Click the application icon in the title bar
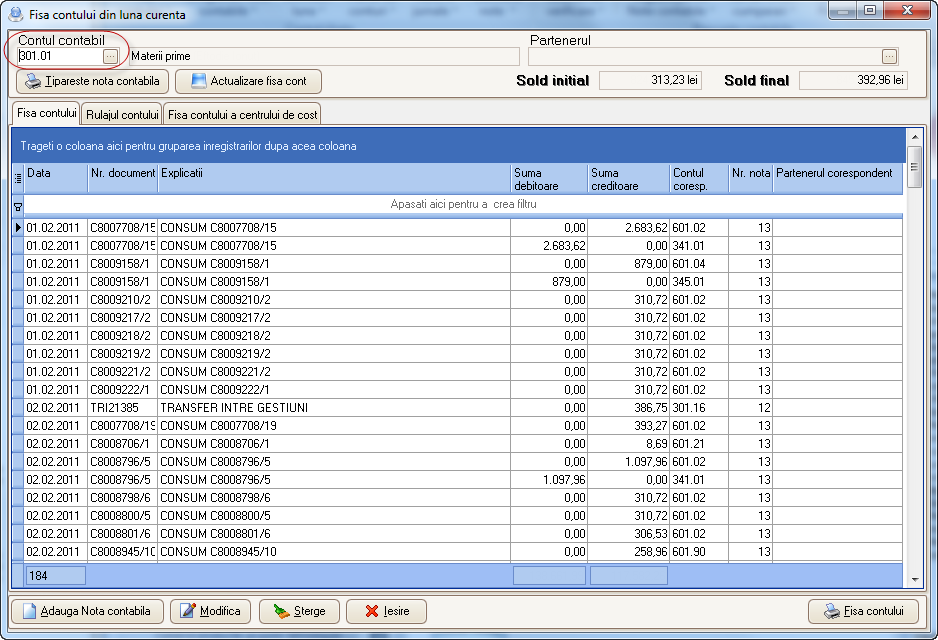Screen dimensions: 938x640 (x=16, y=14)
